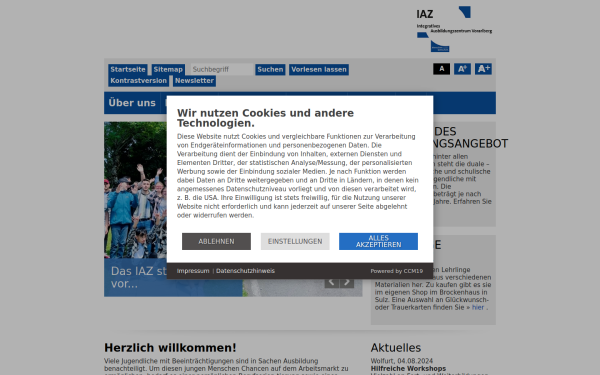Follow the 'hier' link about cards
This screenshot has height=375, width=600.
click(478, 307)
